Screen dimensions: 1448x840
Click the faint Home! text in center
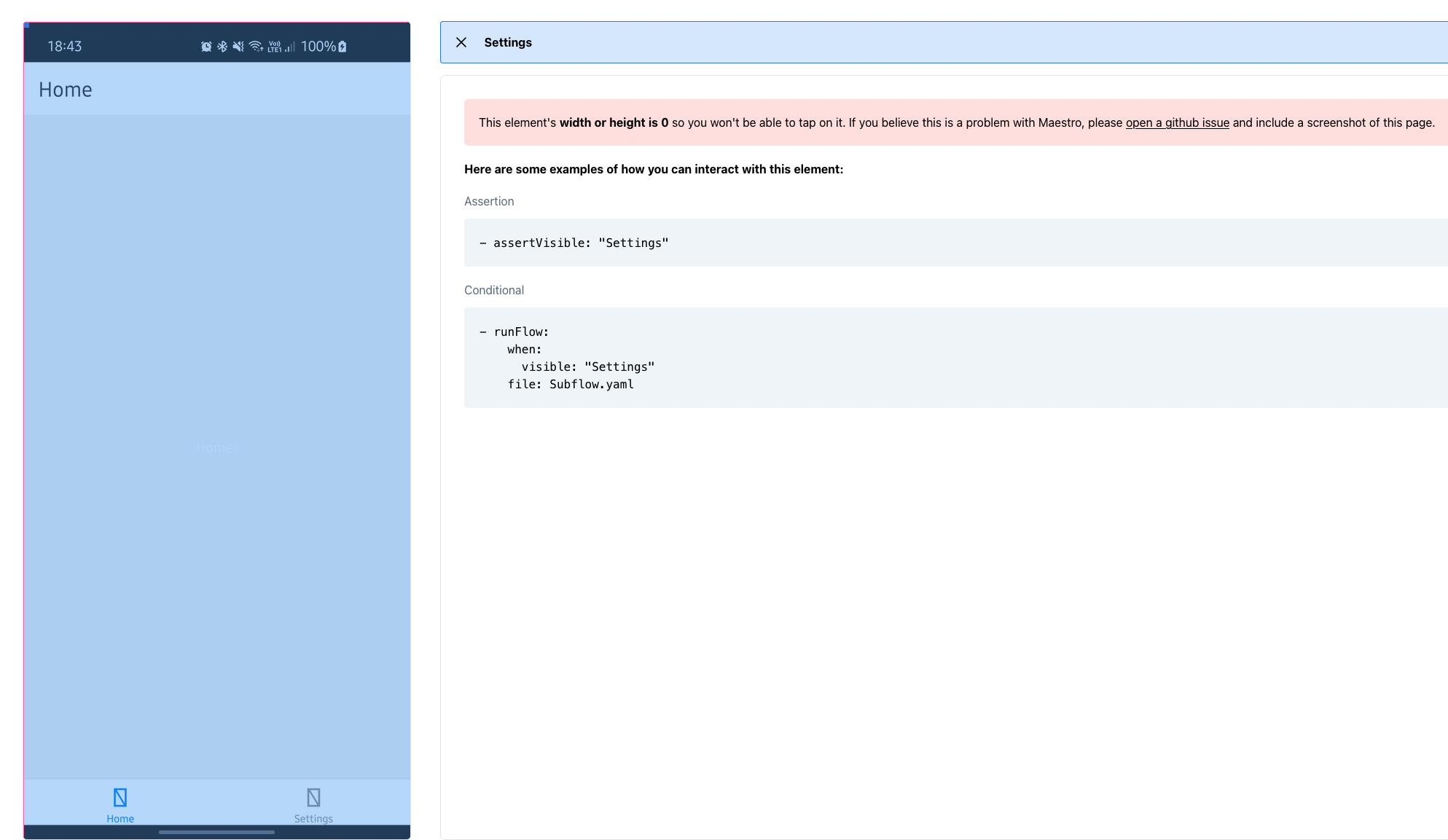point(216,448)
